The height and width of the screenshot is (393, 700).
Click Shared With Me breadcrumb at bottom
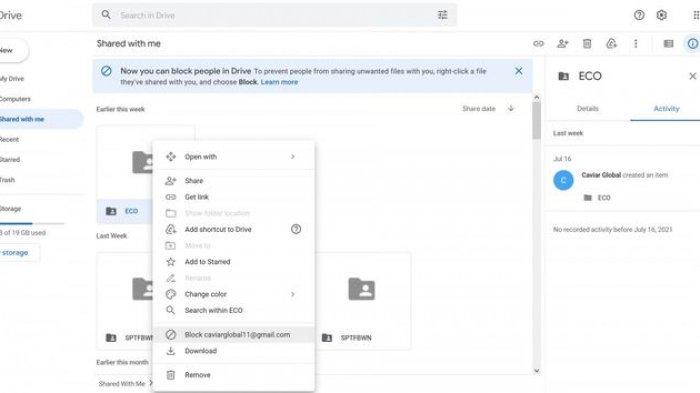122,384
